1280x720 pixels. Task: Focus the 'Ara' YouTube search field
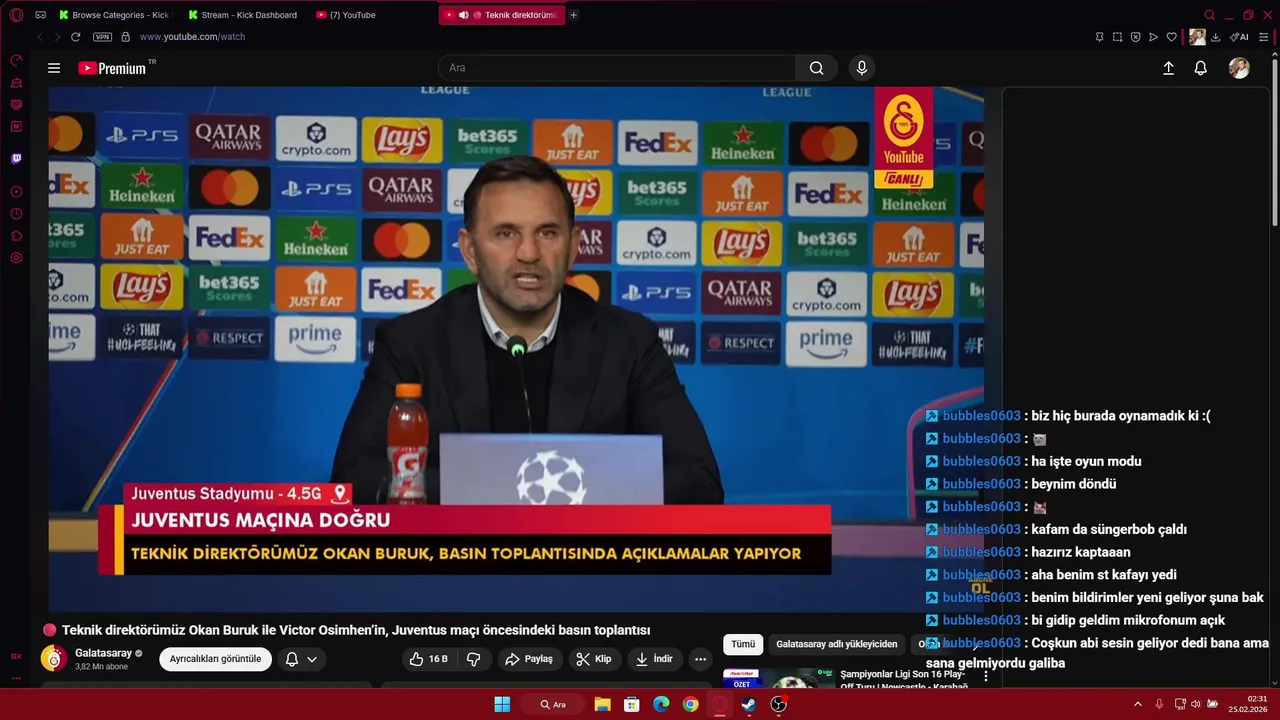(617, 68)
